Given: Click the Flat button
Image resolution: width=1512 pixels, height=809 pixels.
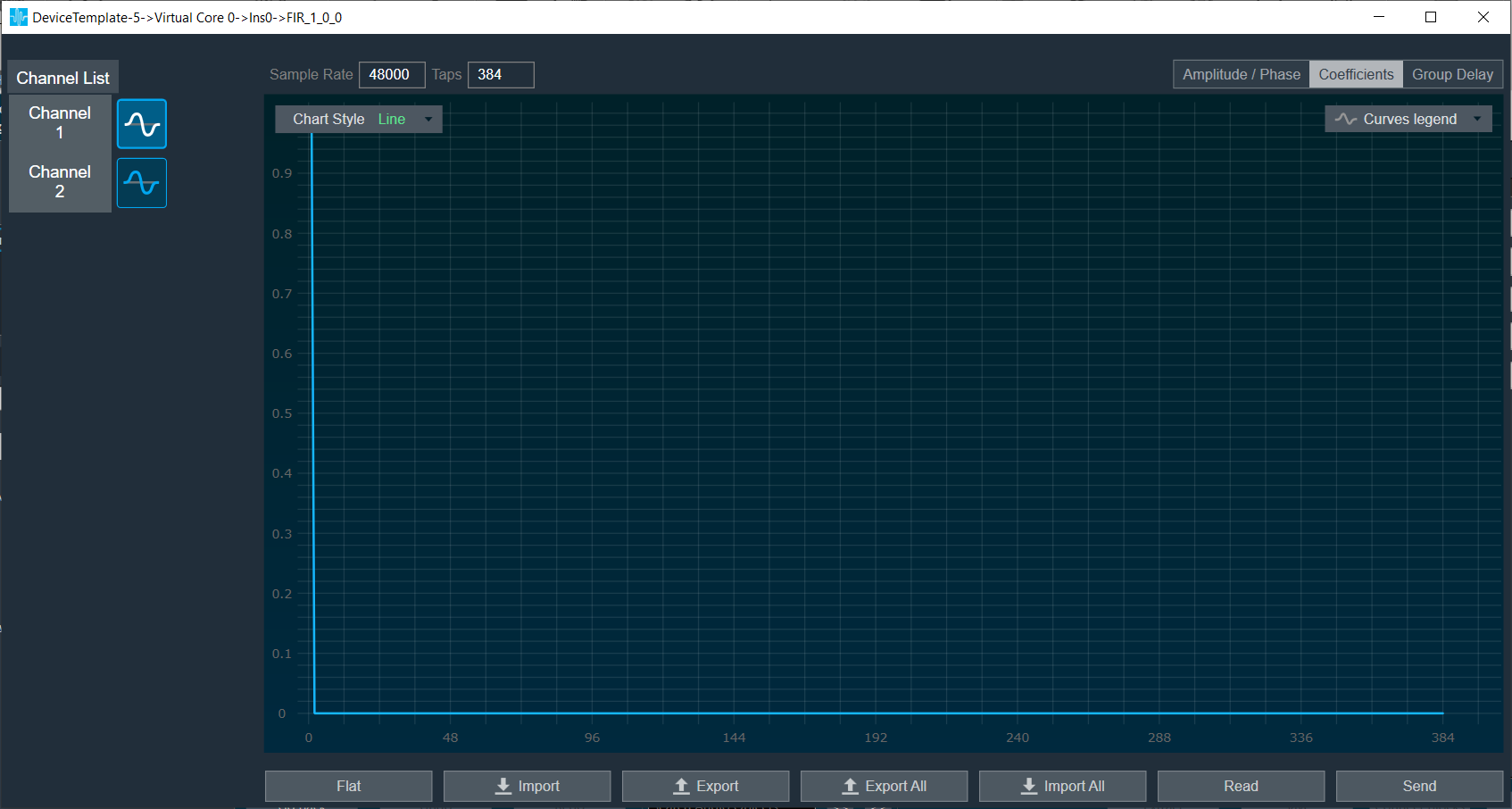Looking at the screenshot, I should 349,786.
